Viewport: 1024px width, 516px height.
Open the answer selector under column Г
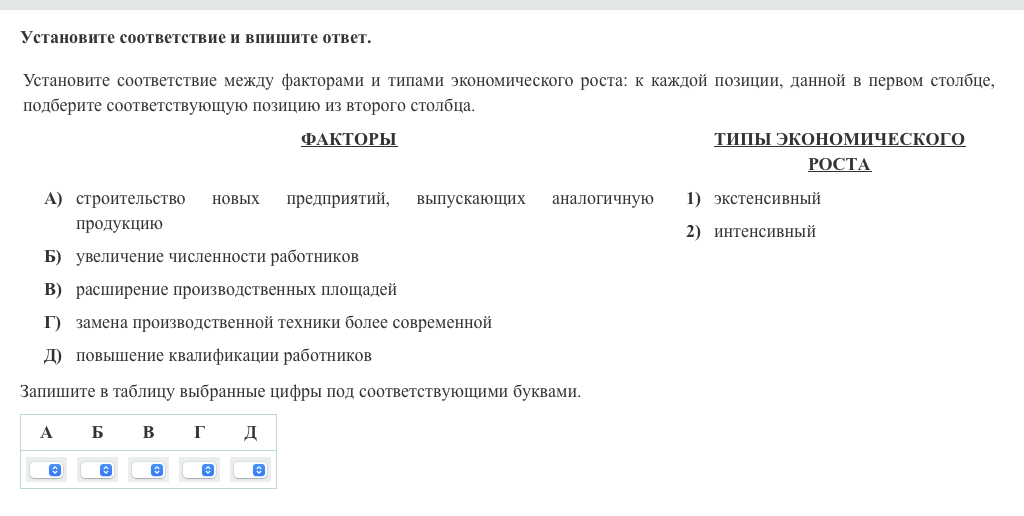pyautogui.click(x=199, y=469)
